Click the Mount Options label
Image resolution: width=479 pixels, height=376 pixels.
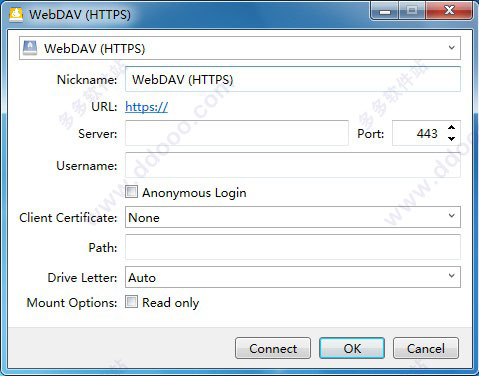[x=72, y=303]
